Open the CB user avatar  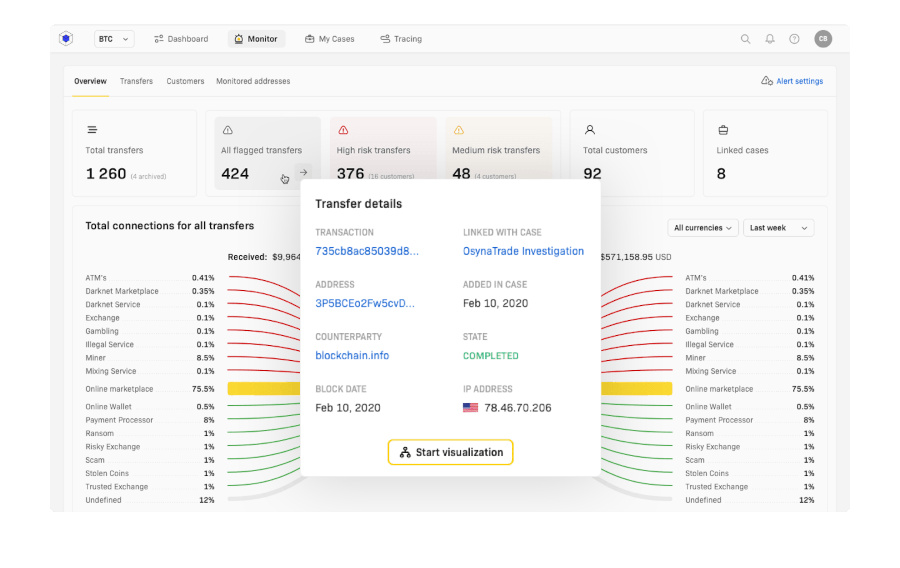point(822,39)
